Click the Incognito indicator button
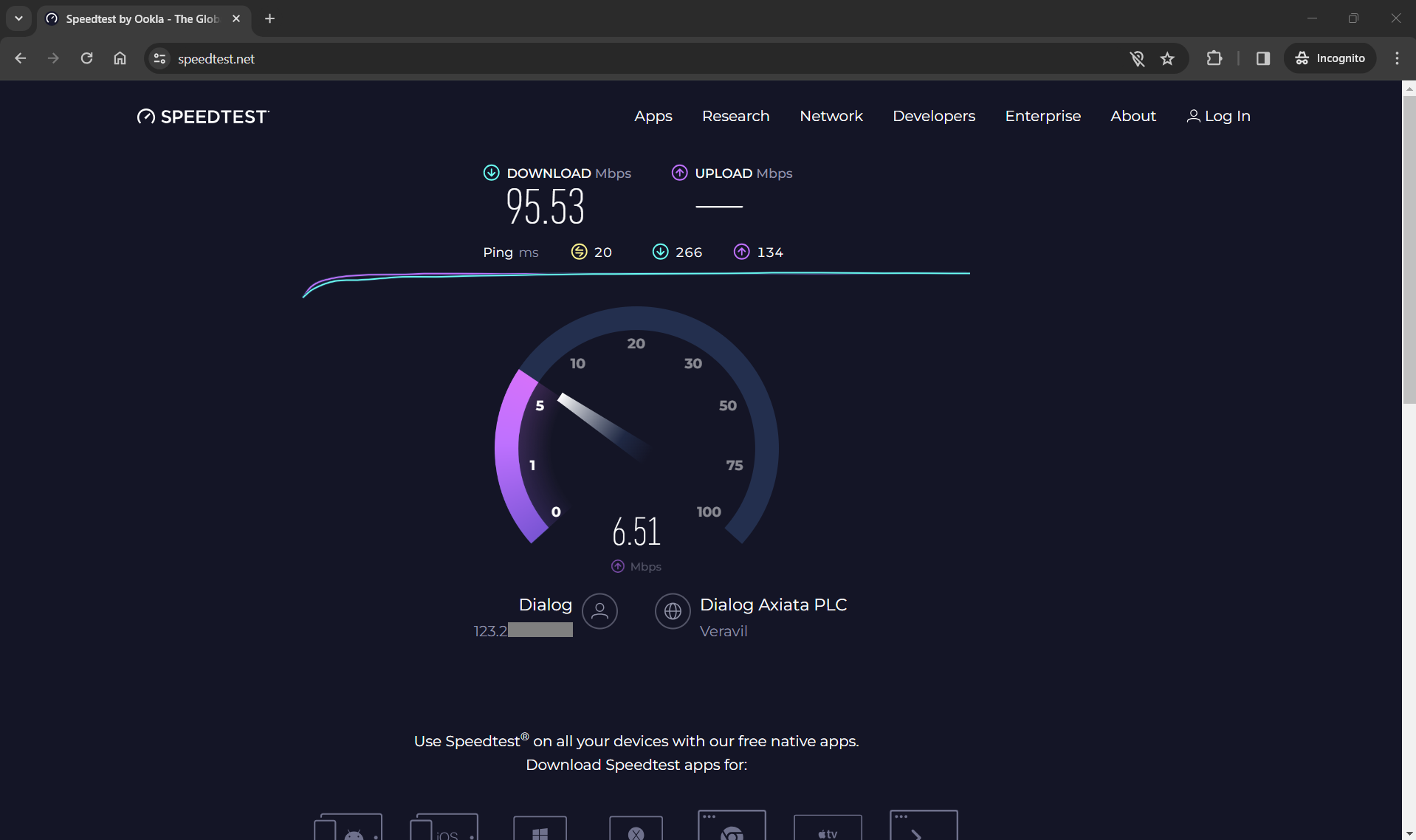The image size is (1416, 840). (1330, 58)
